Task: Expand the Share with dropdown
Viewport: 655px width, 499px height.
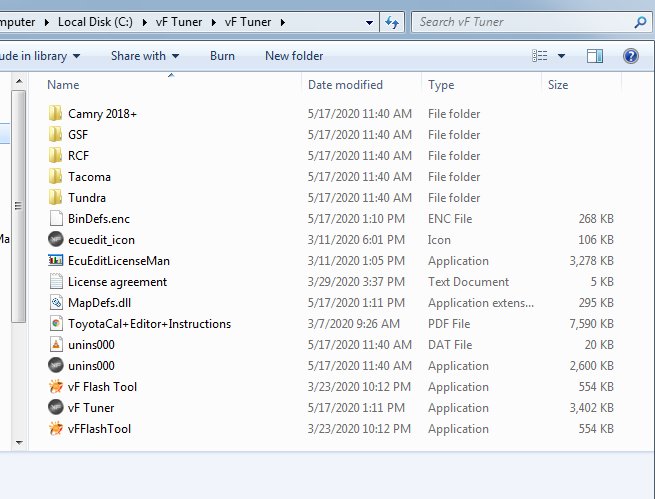Action: 175,56
